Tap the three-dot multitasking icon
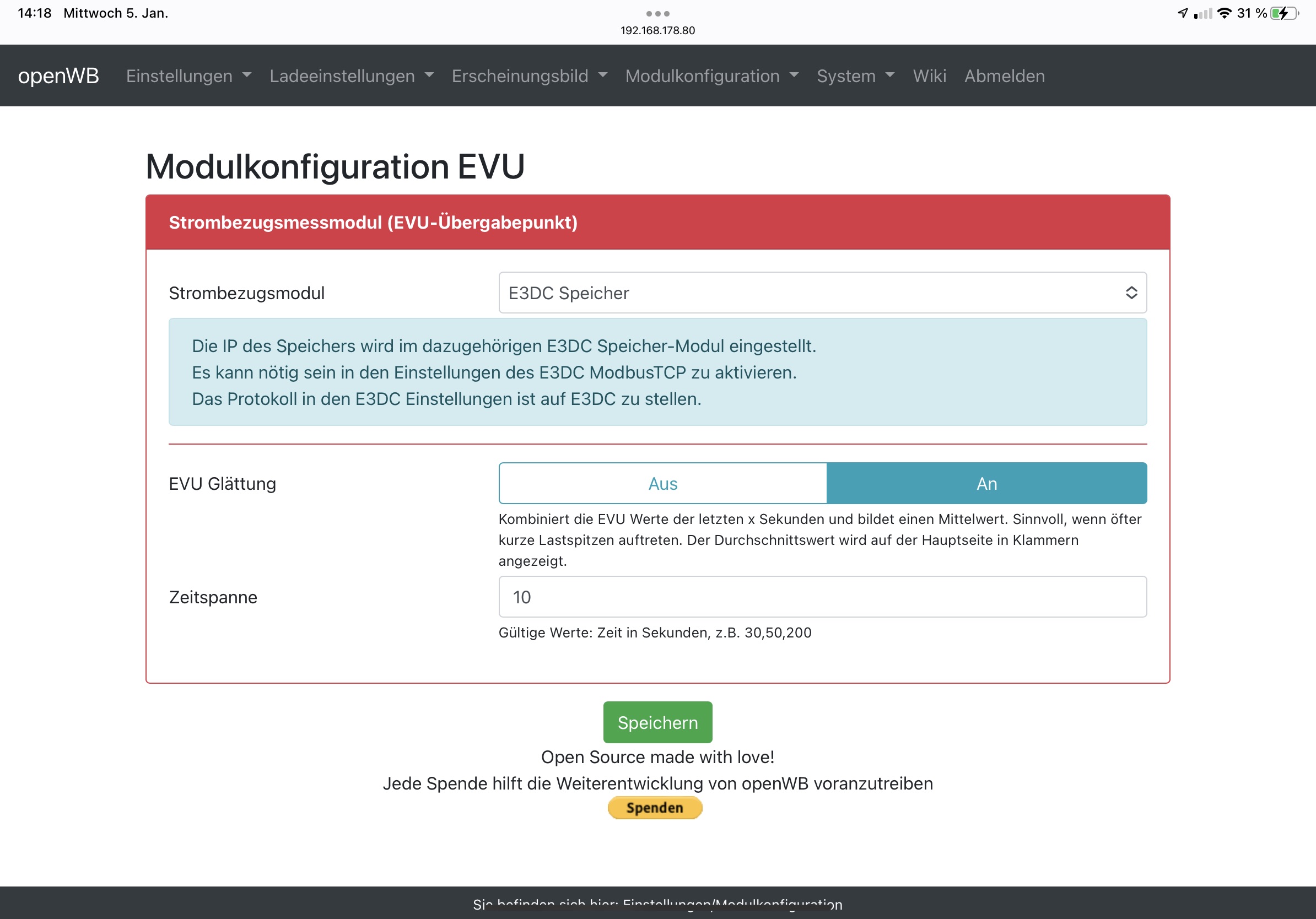Screen dimensions: 1316x919 (657, 13)
